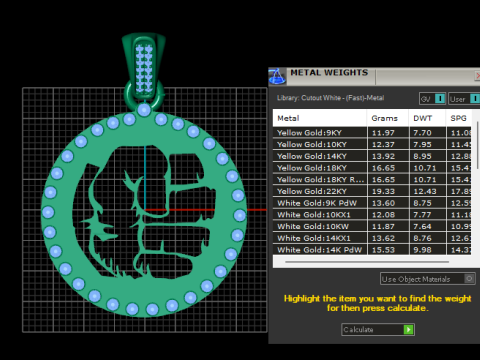
Task: Select the fist cutout pendant disc
Action: tap(144, 213)
